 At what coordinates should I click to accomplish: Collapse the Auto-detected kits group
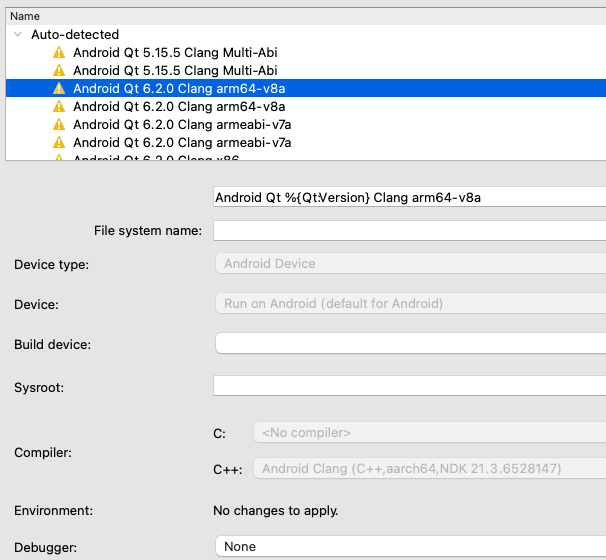click(18, 34)
